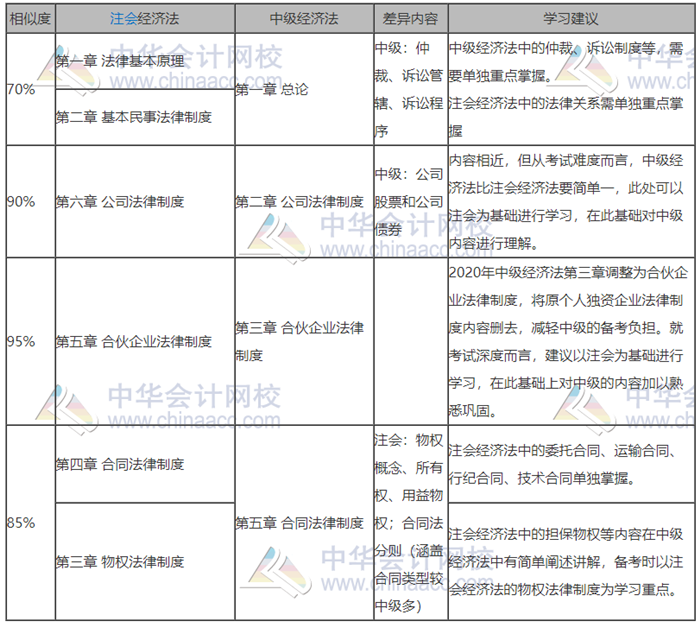Select cell 第一章 法律基本原理

[145, 61]
